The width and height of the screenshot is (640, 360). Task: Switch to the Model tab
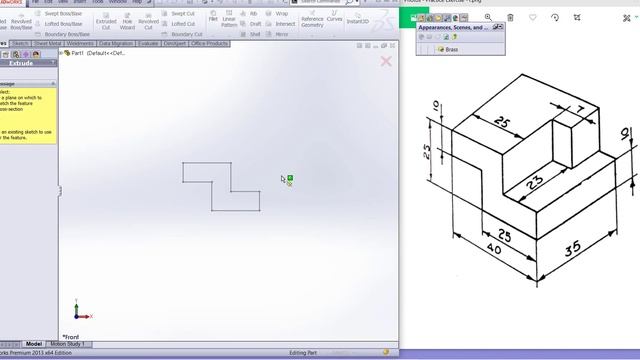pos(34,344)
